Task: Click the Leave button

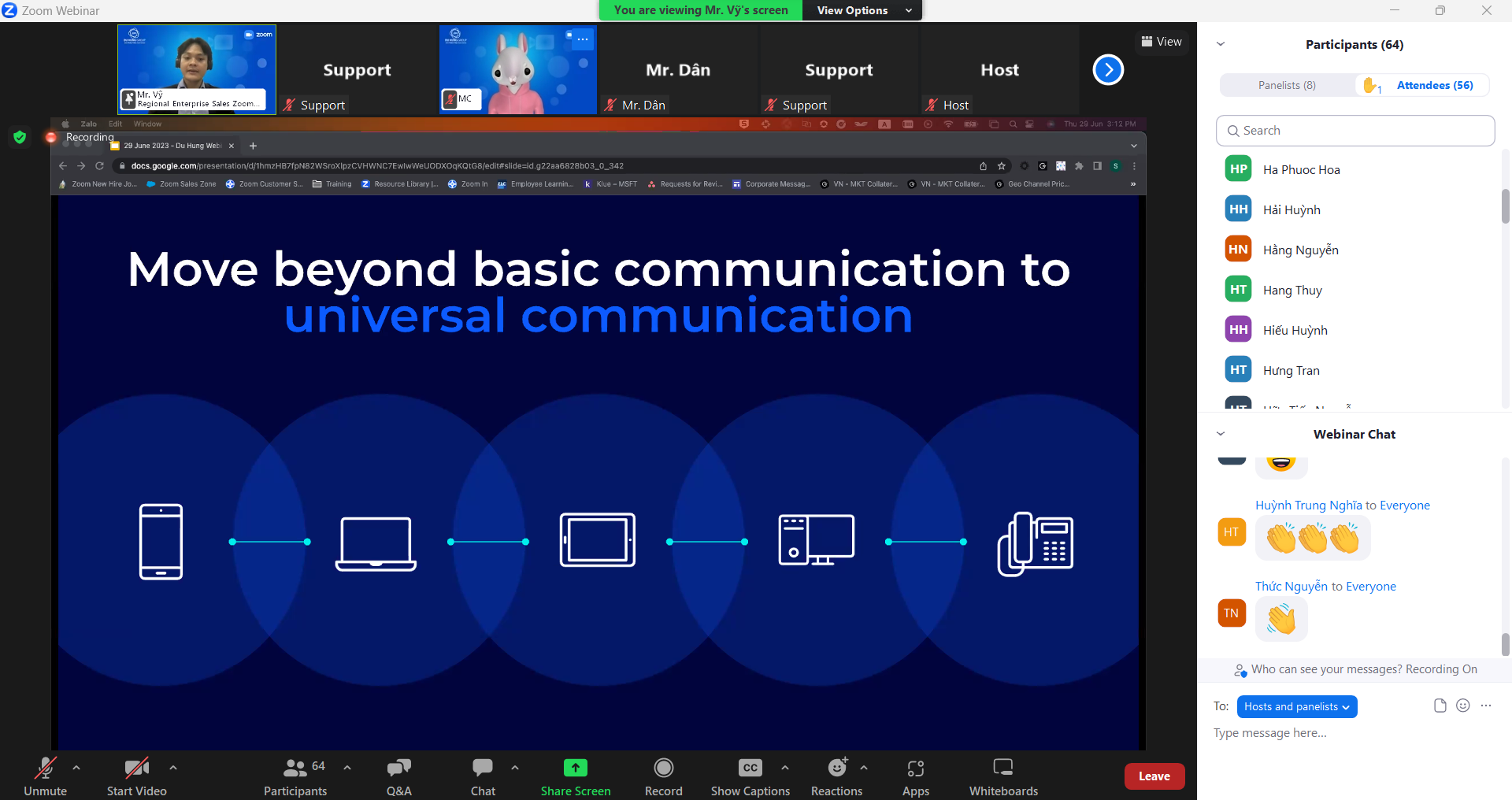Action: point(1154,776)
